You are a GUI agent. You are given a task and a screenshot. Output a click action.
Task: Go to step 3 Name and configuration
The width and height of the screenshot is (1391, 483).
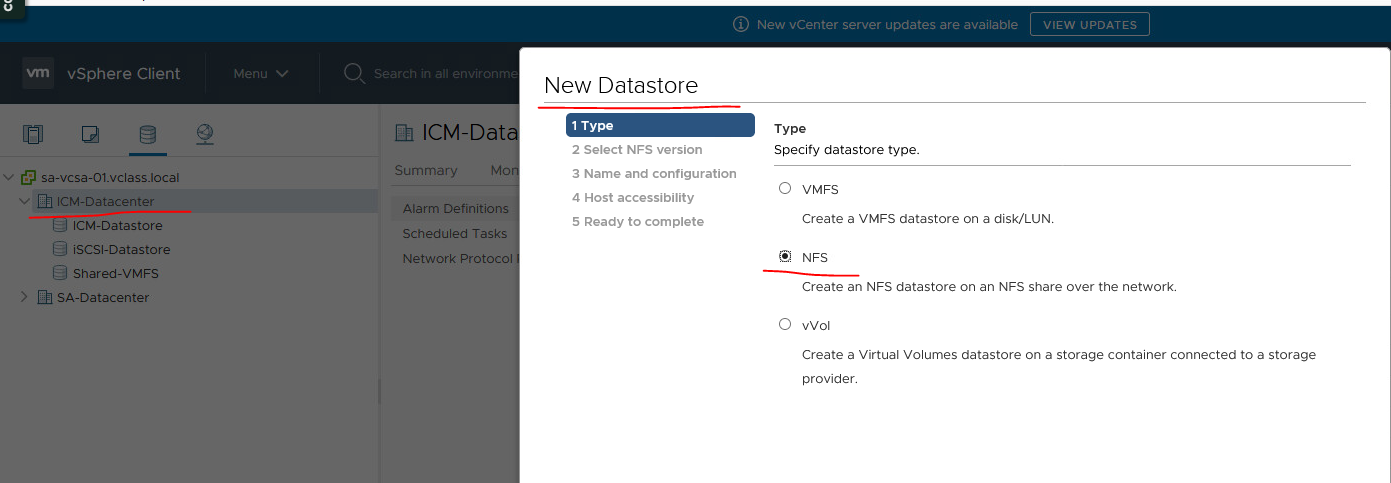pyautogui.click(x=654, y=173)
